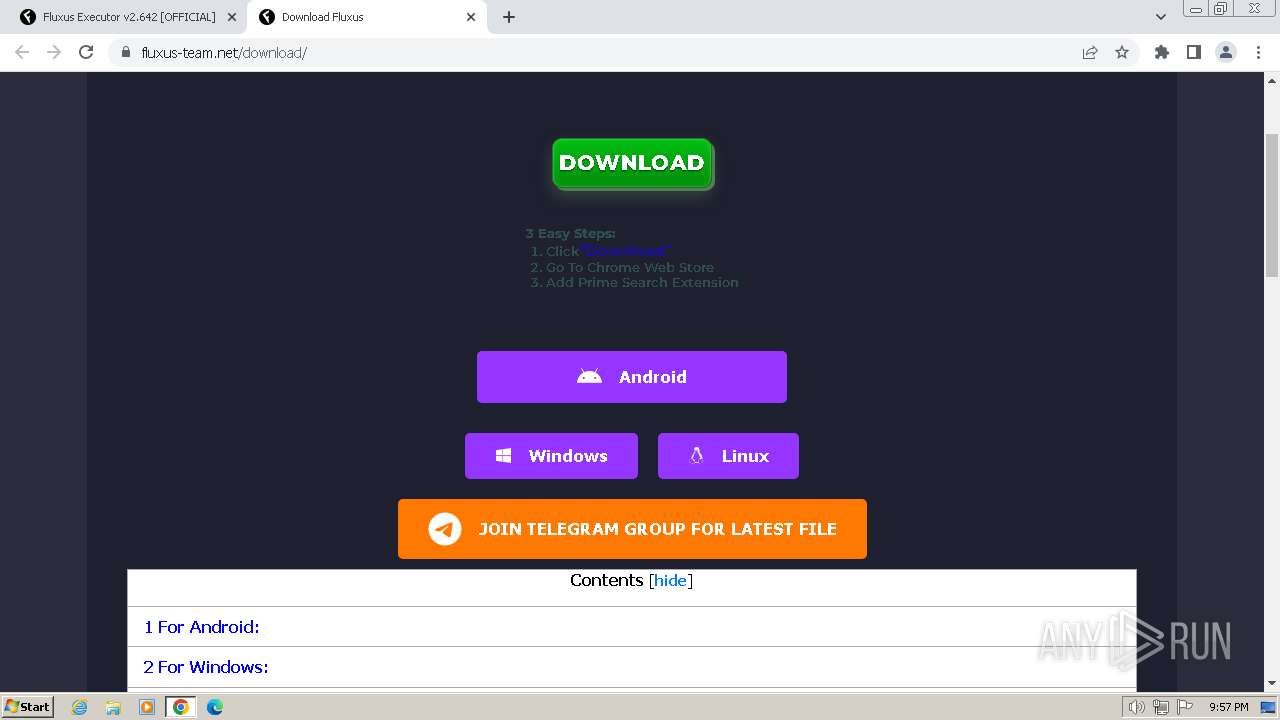
Task: Open Chrome three-dot menu
Action: pos(1258,52)
